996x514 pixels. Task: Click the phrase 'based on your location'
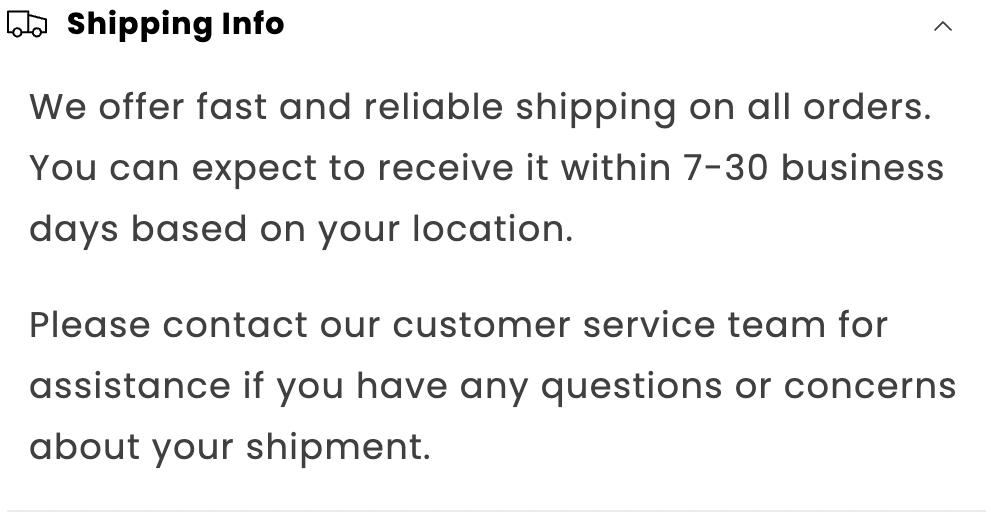351,230
